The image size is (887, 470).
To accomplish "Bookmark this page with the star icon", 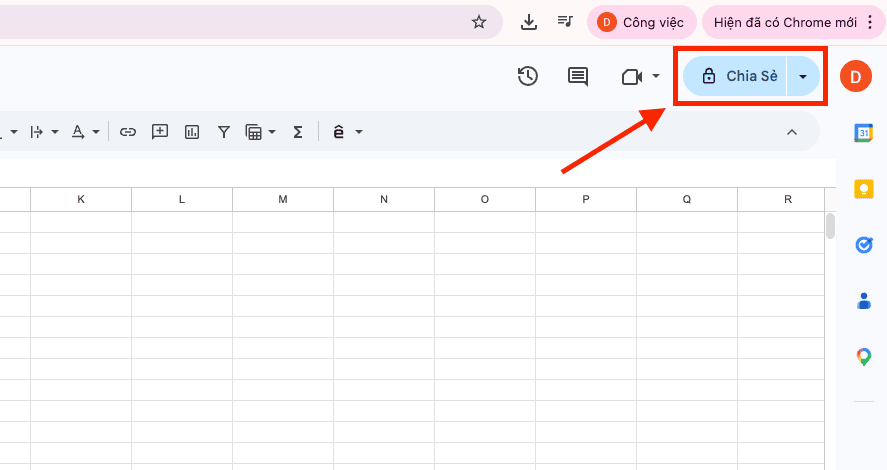I will [479, 22].
